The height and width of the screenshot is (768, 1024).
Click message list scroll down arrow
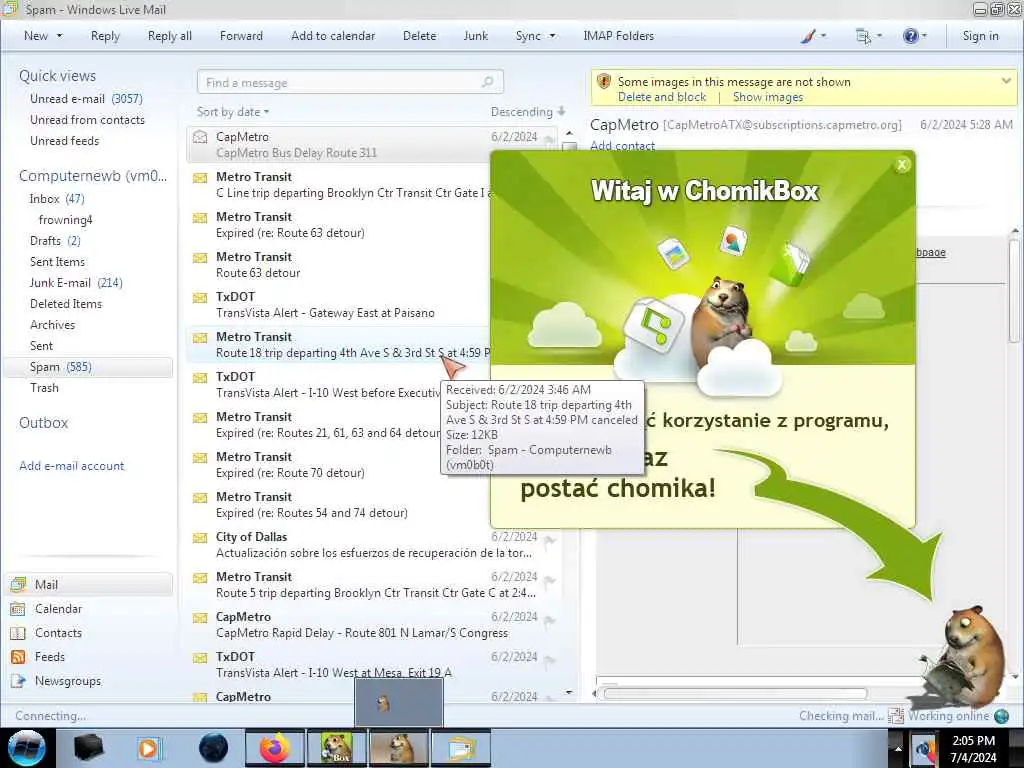coord(569,692)
